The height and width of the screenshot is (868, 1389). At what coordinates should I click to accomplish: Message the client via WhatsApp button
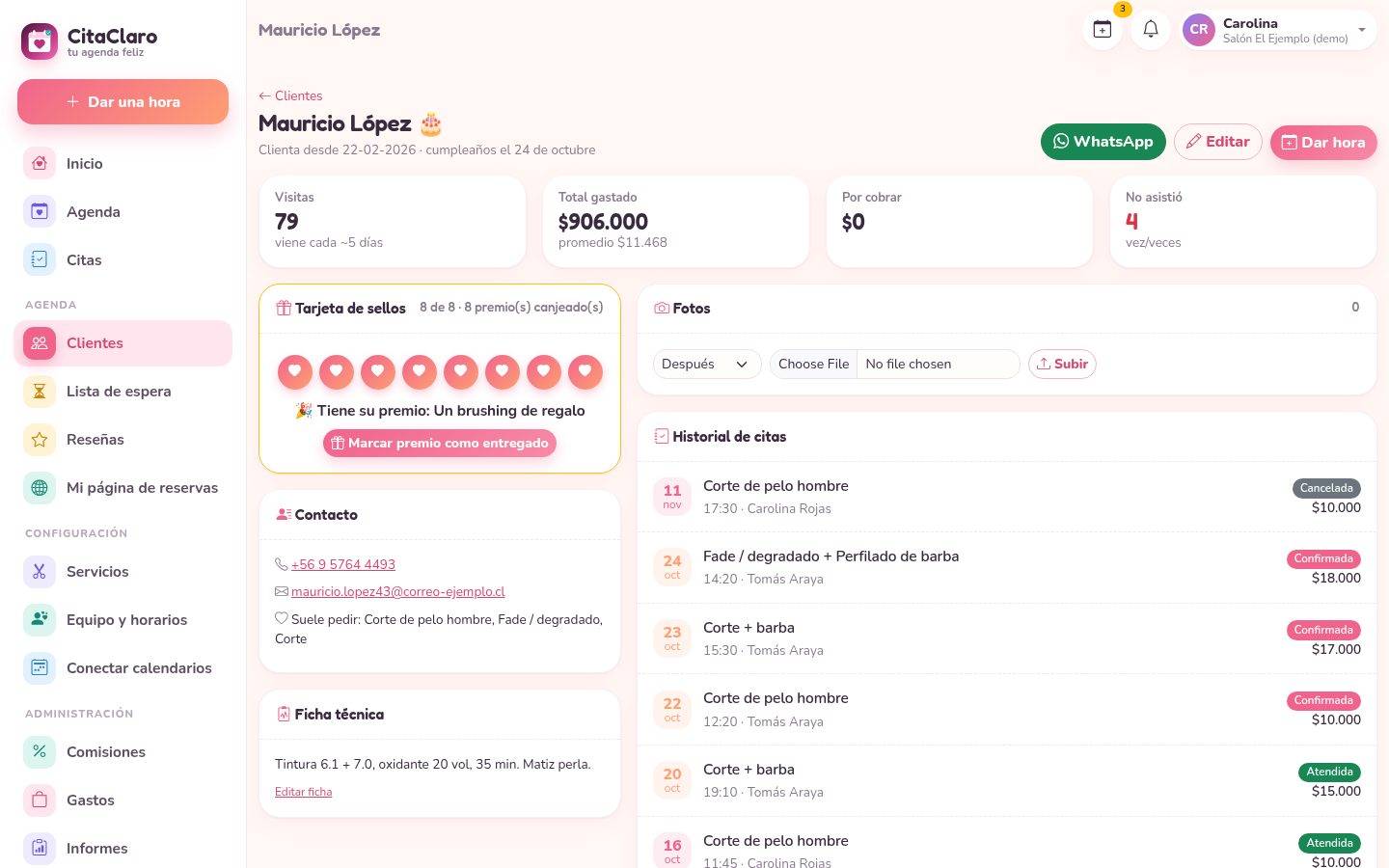click(1103, 142)
